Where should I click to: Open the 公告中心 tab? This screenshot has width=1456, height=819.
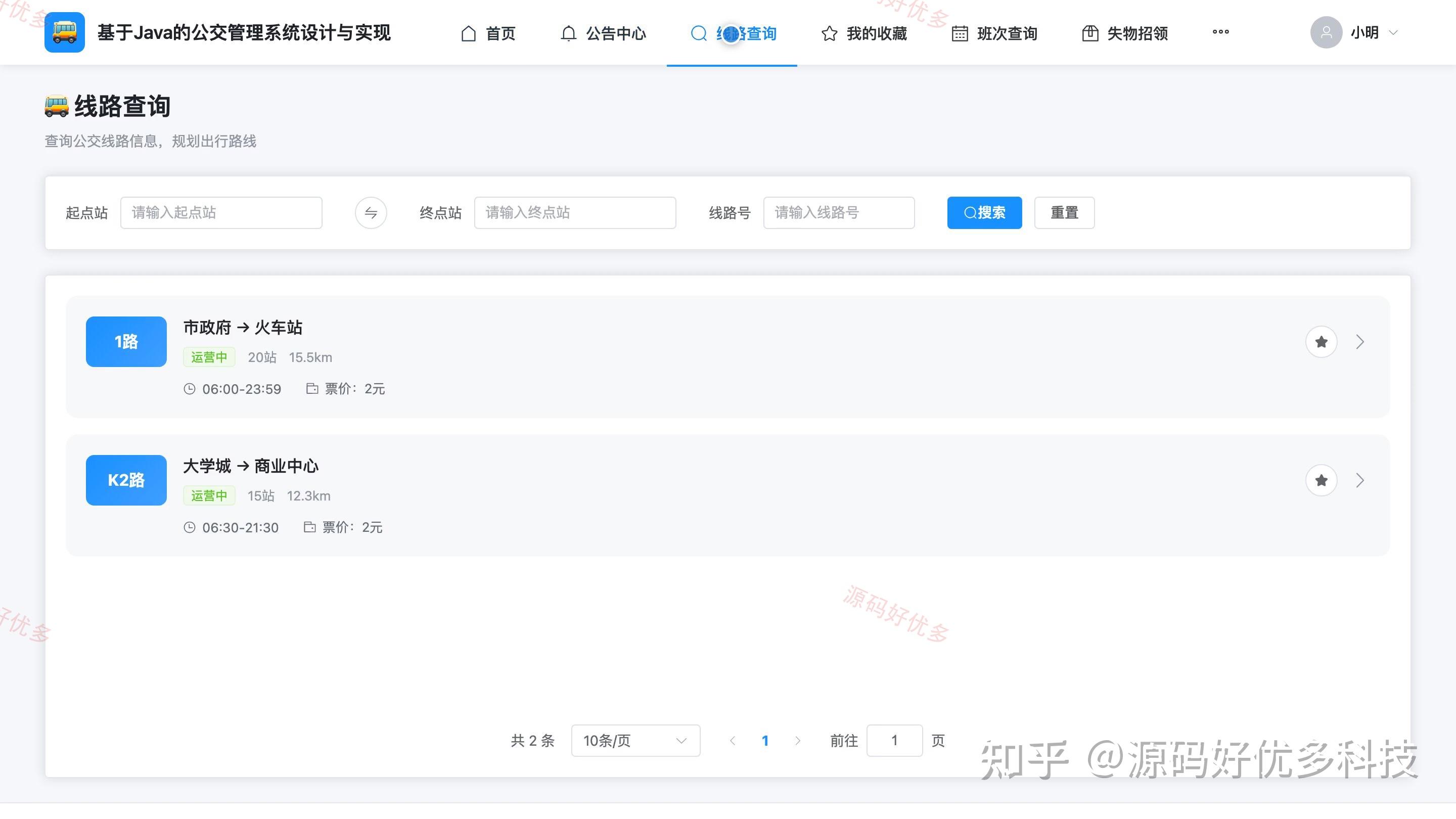tap(603, 33)
